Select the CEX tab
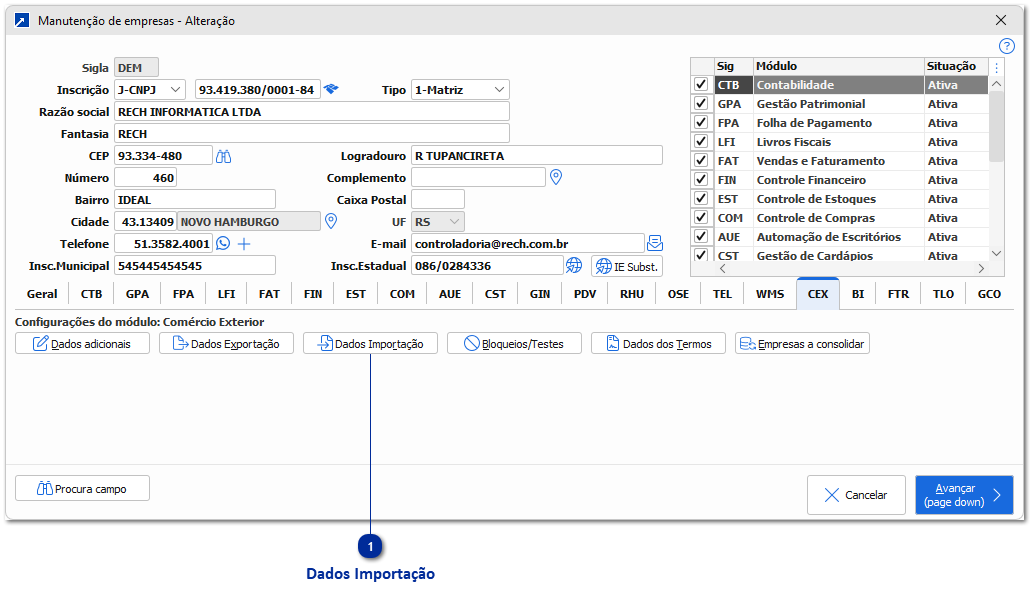The height and width of the screenshot is (600, 1033). tap(818, 294)
